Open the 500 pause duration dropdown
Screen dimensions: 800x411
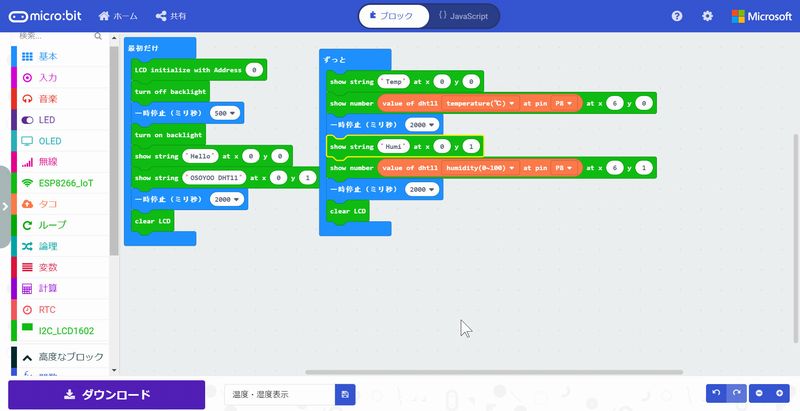[225, 113]
